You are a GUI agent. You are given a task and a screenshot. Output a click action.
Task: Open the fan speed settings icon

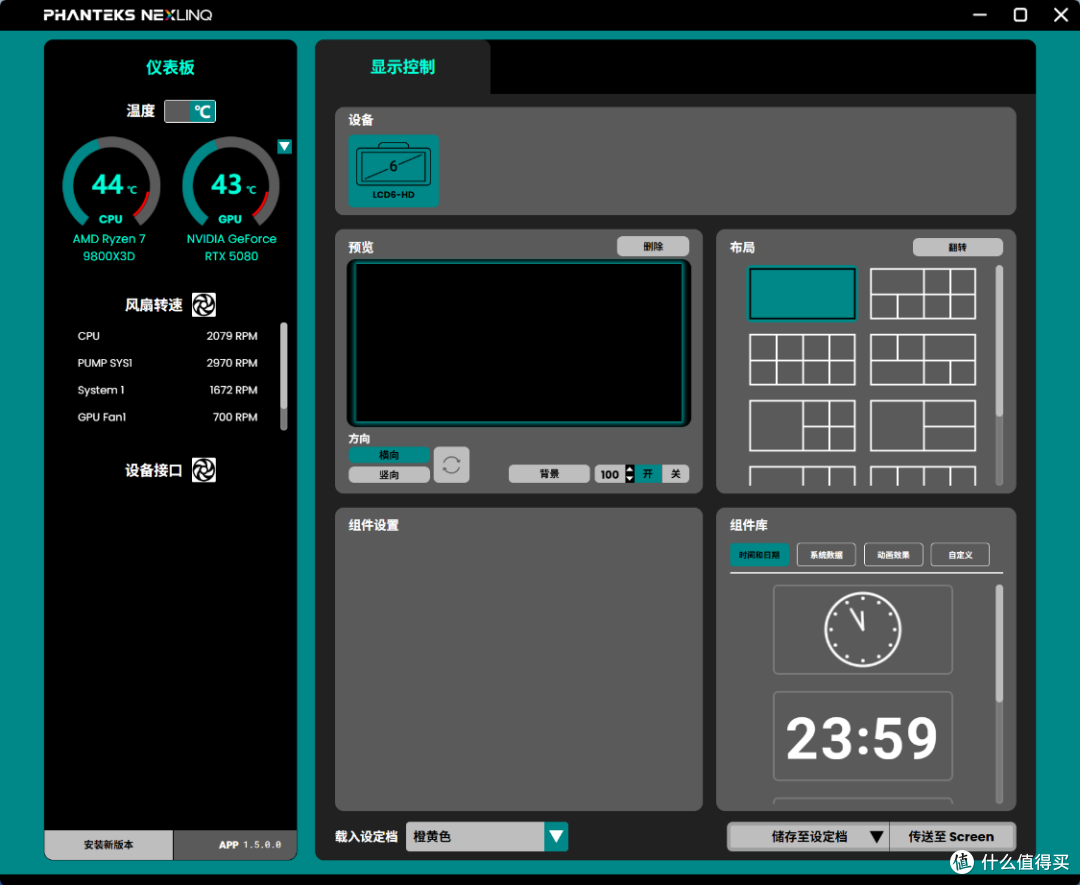click(x=204, y=304)
